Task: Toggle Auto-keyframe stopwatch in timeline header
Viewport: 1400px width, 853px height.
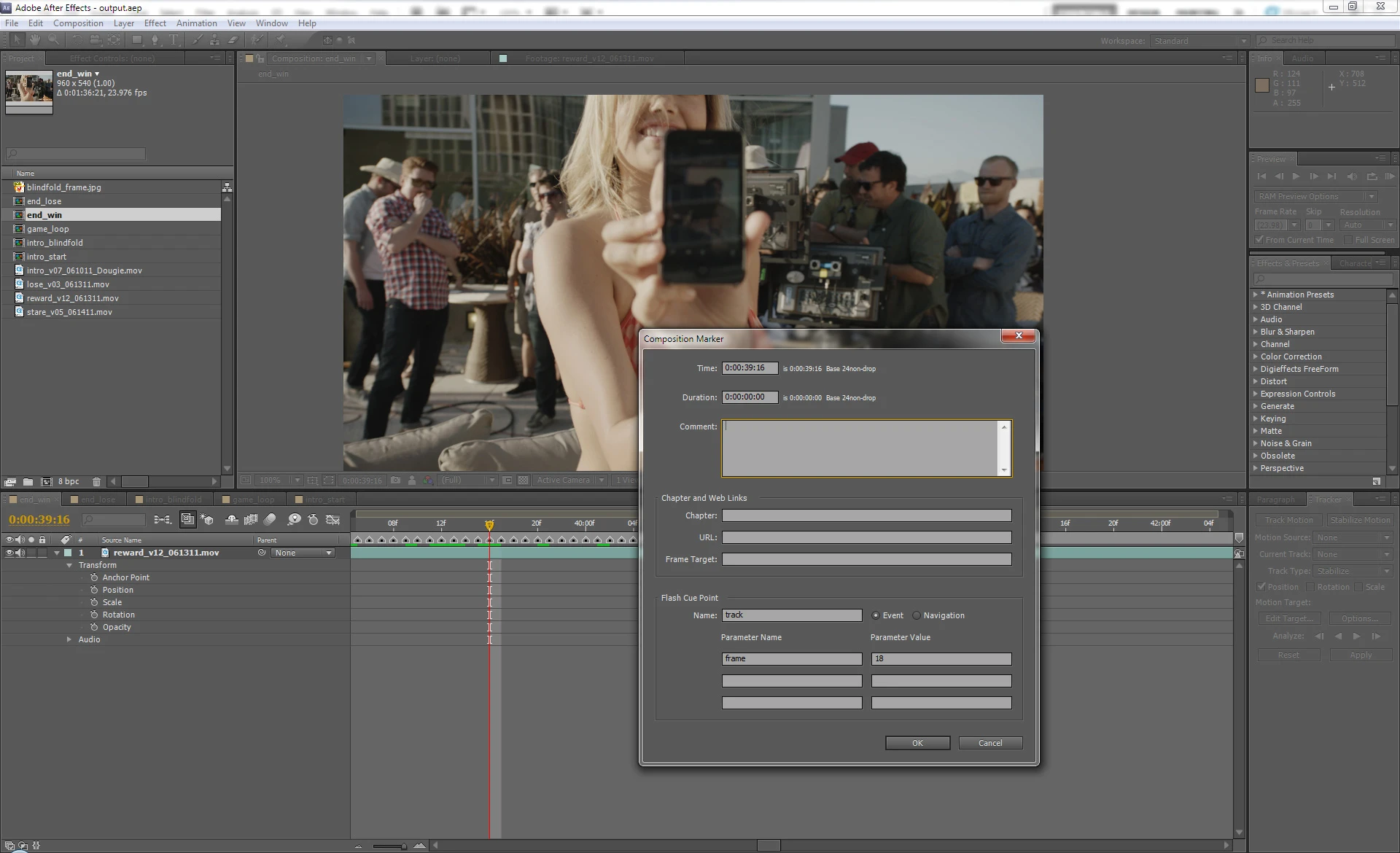Action: [313, 519]
